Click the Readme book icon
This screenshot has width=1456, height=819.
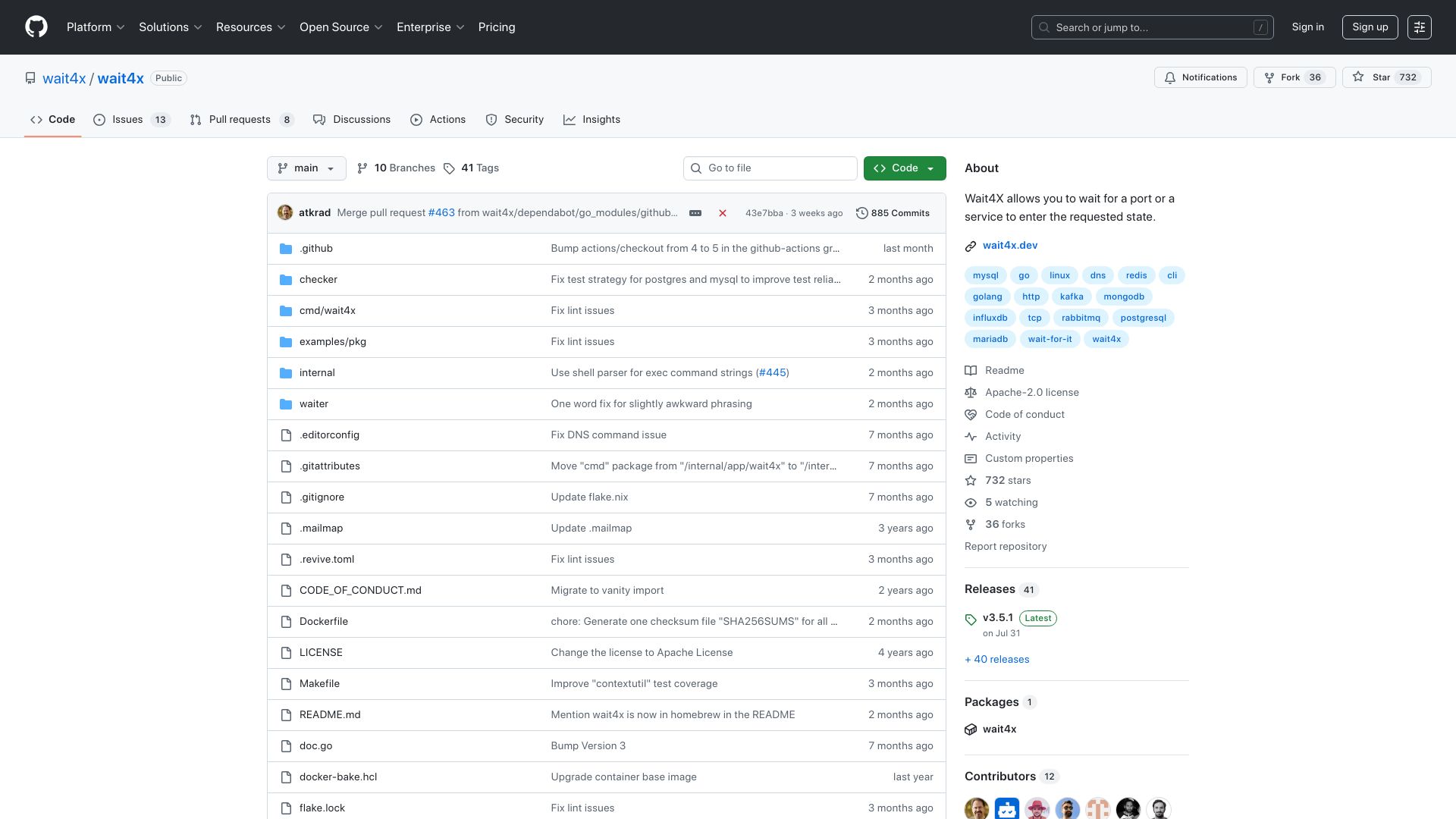click(x=971, y=371)
